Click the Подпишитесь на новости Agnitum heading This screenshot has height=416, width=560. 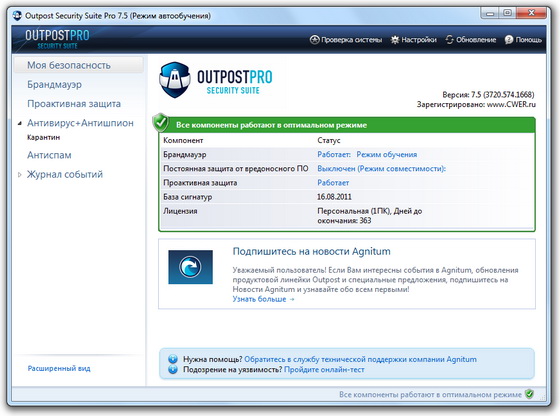click(311, 251)
